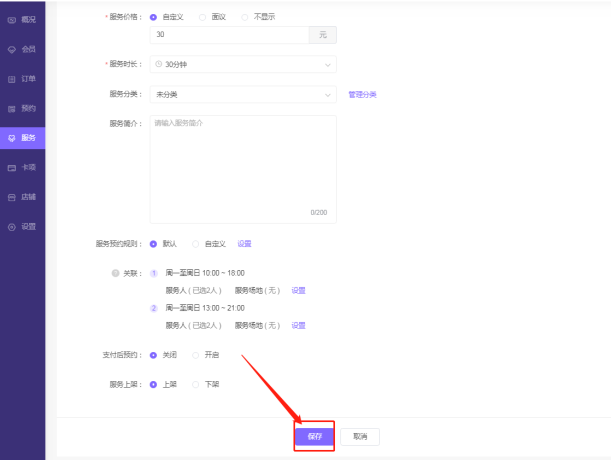This screenshot has height=460, width=612.
Task: Navigate to the 店铺 menu item
Action: click(23, 197)
